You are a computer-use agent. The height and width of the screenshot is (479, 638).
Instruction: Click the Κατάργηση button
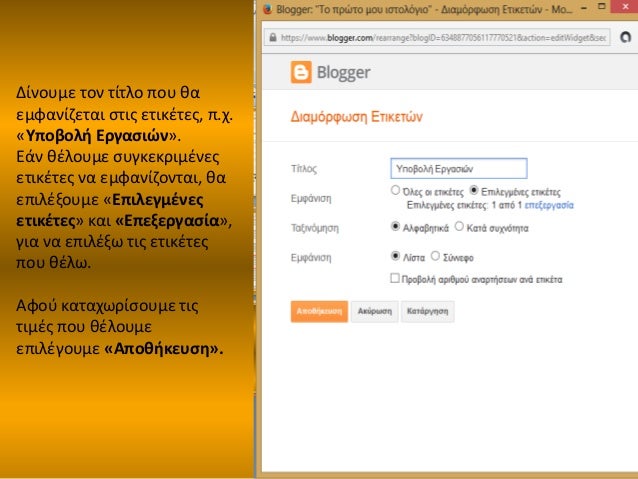[x=428, y=311]
